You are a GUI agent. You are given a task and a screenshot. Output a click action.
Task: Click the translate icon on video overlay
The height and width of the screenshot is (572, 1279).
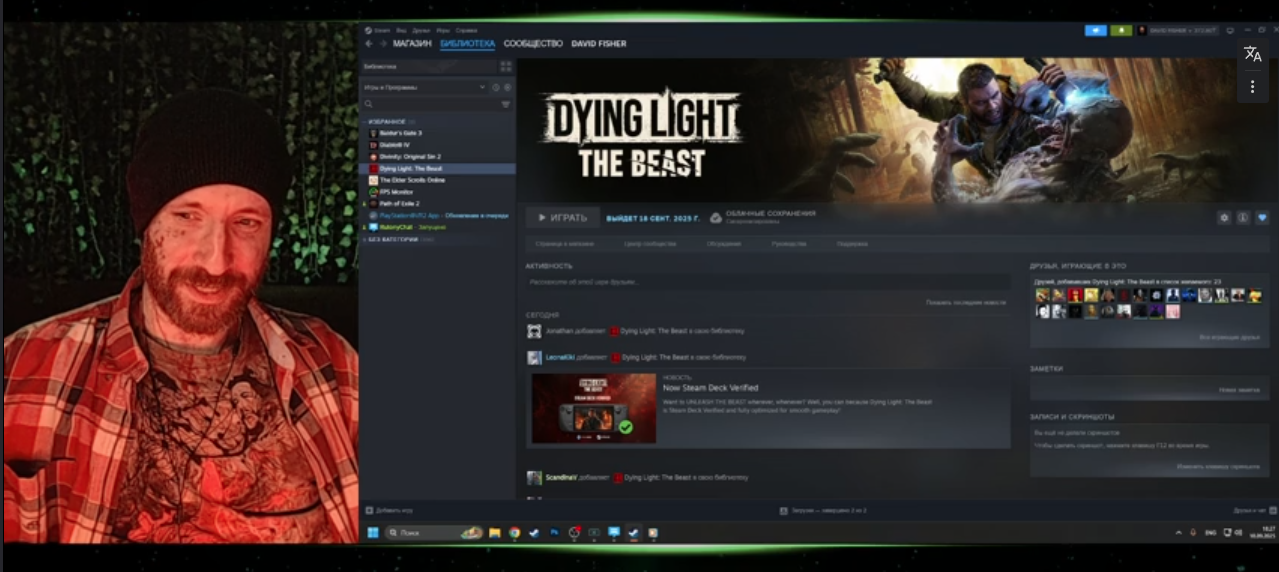tap(1252, 54)
